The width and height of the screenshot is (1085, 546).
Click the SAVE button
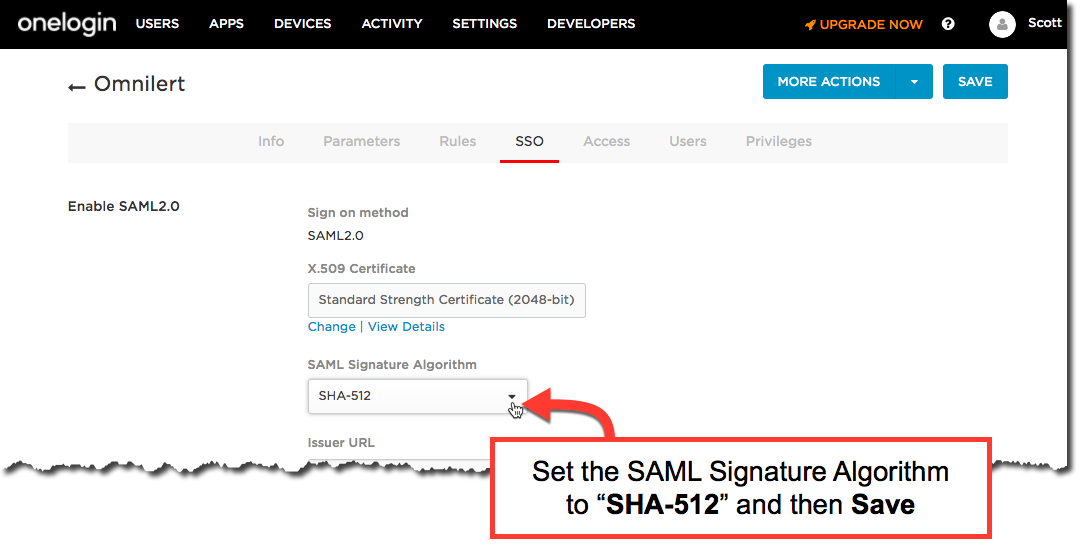[x=975, y=82]
